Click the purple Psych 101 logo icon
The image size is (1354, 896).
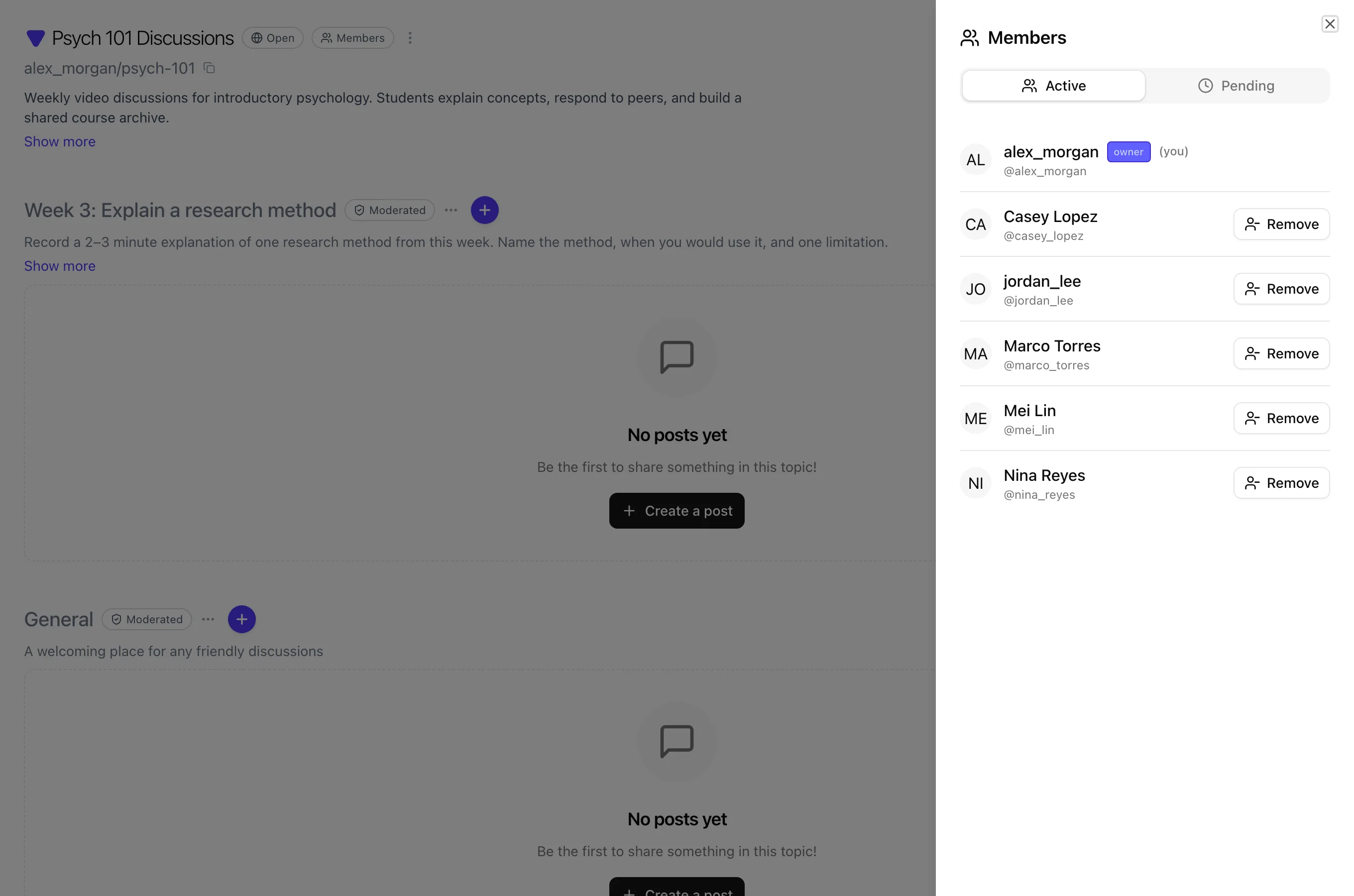(x=35, y=38)
